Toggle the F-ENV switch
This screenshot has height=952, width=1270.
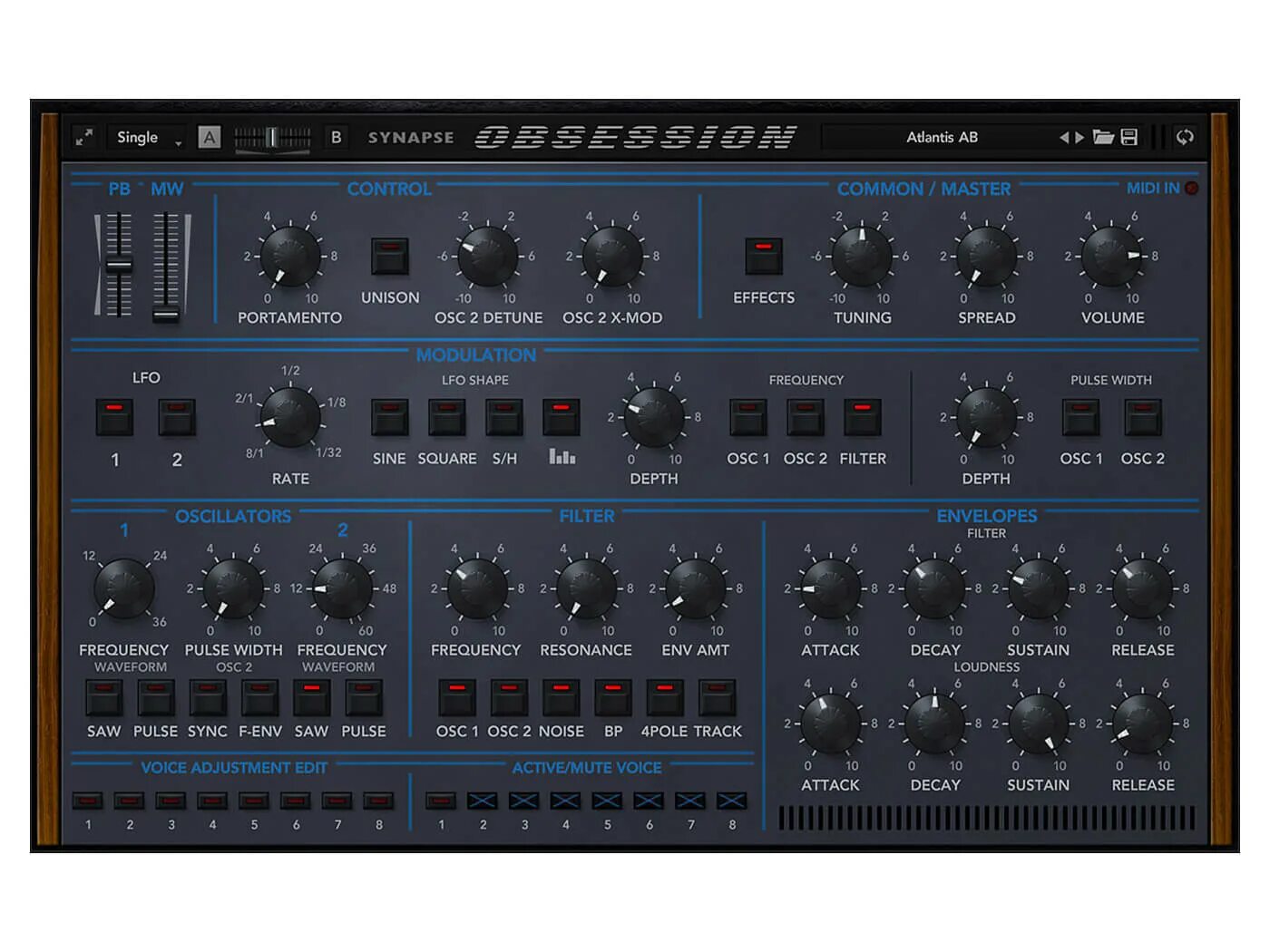tap(260, 698)
